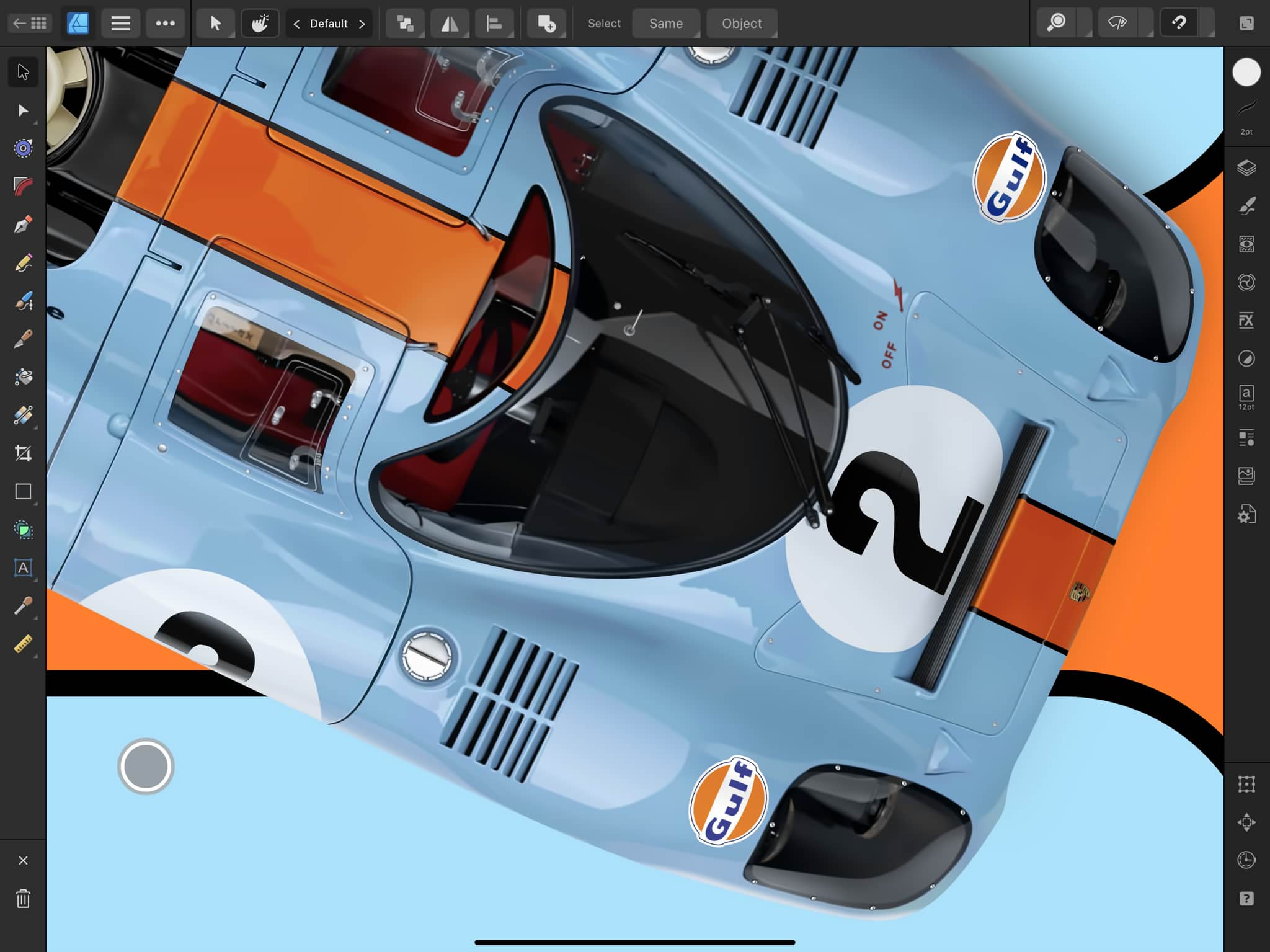Toggle full-screen UI with corner icon
Screen dimensions: 1270x952
(1246, 24)
